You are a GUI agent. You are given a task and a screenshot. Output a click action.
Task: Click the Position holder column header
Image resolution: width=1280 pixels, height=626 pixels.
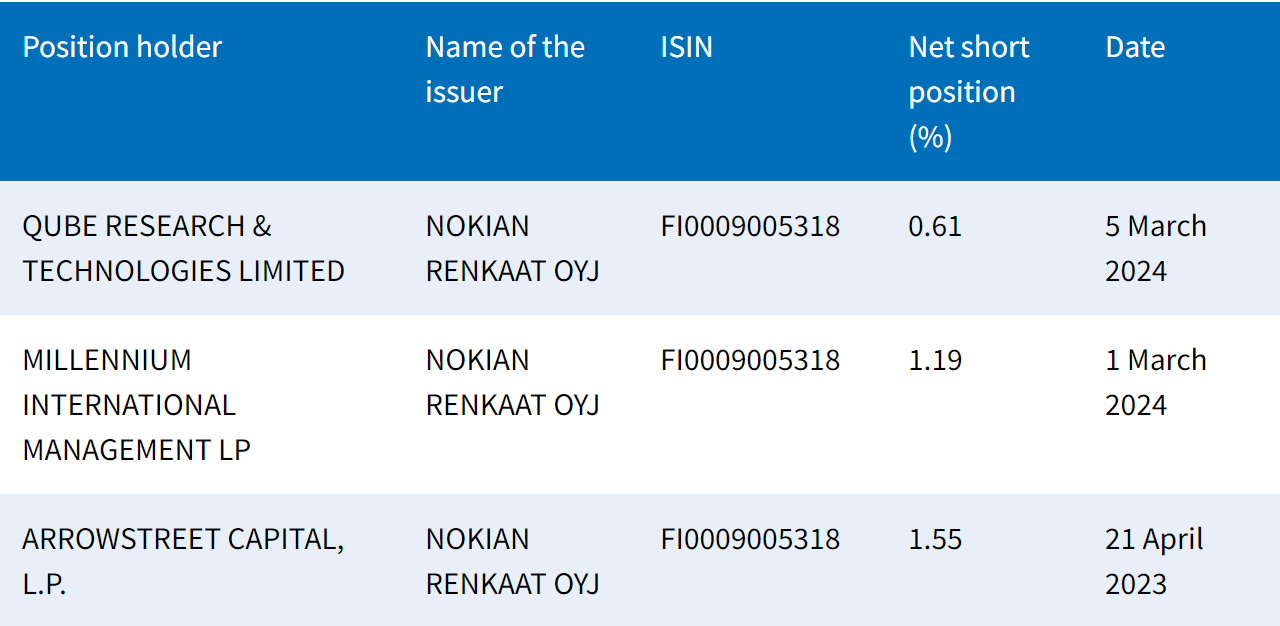(x=122, y=47)
